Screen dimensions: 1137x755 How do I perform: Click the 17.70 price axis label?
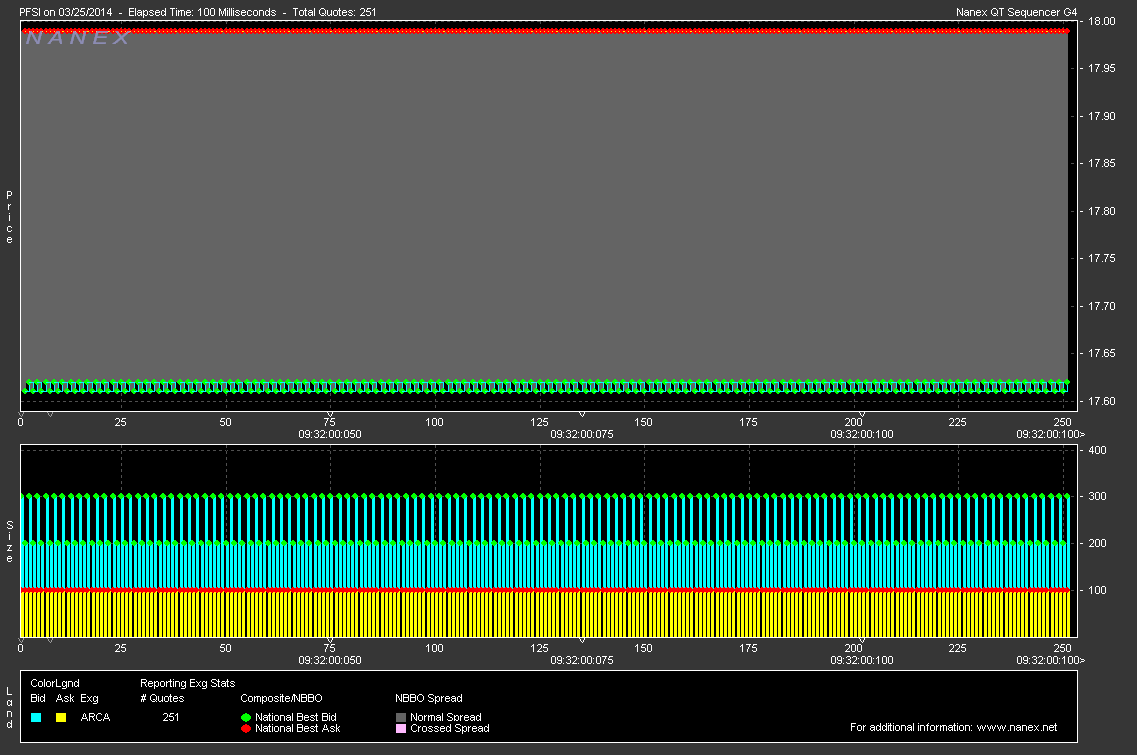pyautogui.click(x=1101, y=306)
